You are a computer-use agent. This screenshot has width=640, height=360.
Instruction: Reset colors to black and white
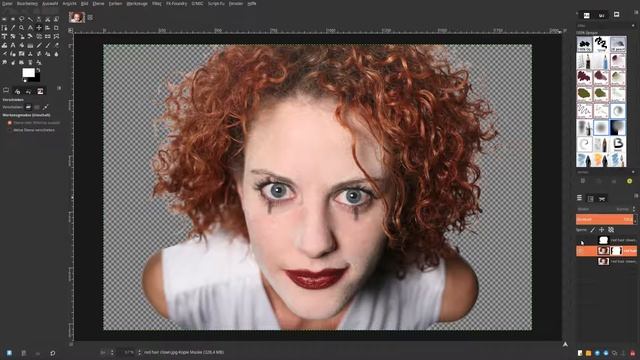tap(24, 81)
